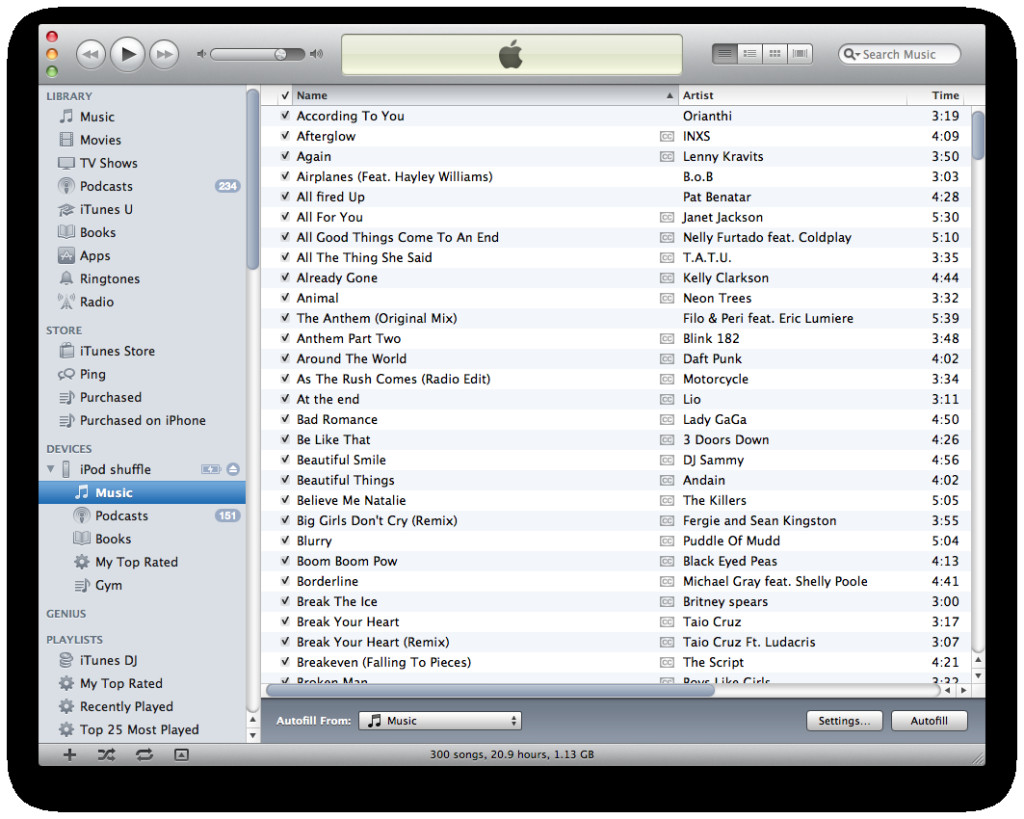
Task: Open the Search Music options dropdown
Action: point(851,55)
